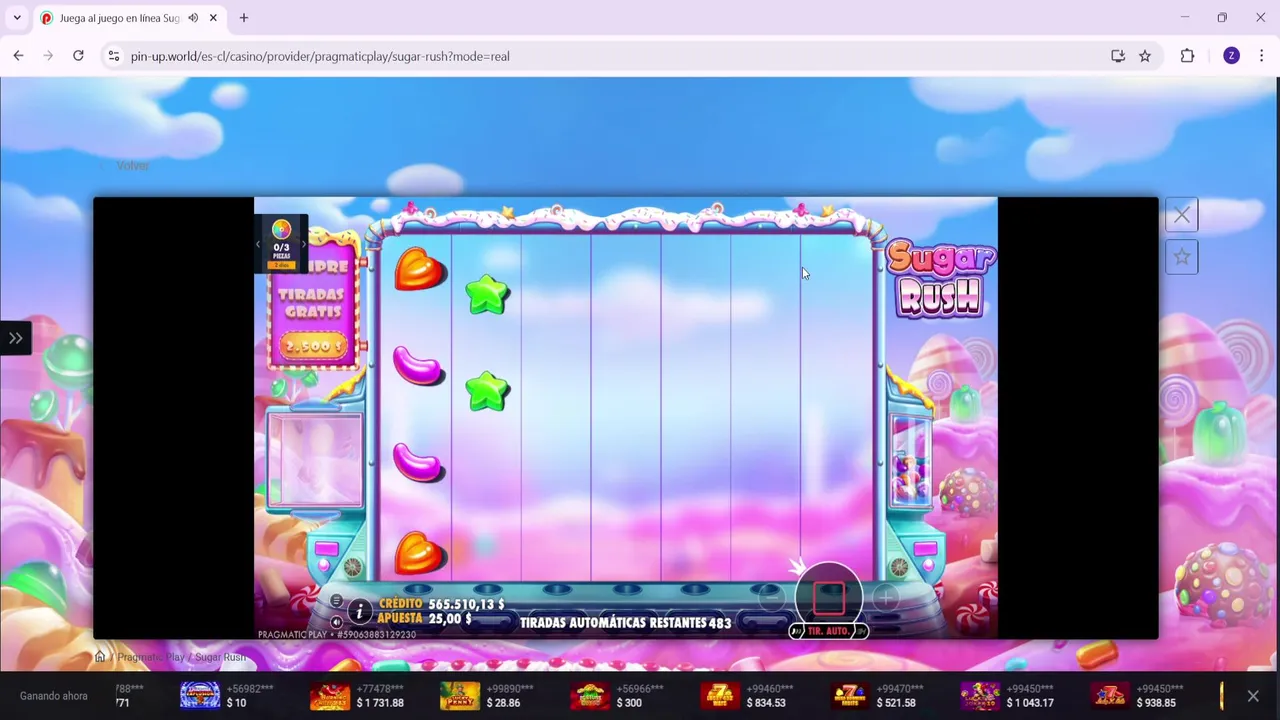Open the winner game thumbnail showing $ 521.58
The width and height of the screenshot is (1280, 720).
(x=850, y=695)
